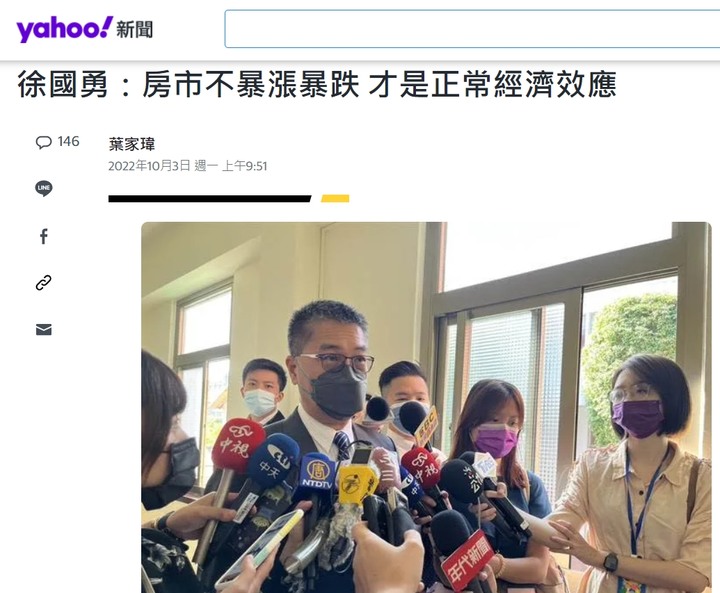Image resolution: width=720 pixels, height=593 pixels.
Task: Open the comments bubble icon
Action: [44, 142]
